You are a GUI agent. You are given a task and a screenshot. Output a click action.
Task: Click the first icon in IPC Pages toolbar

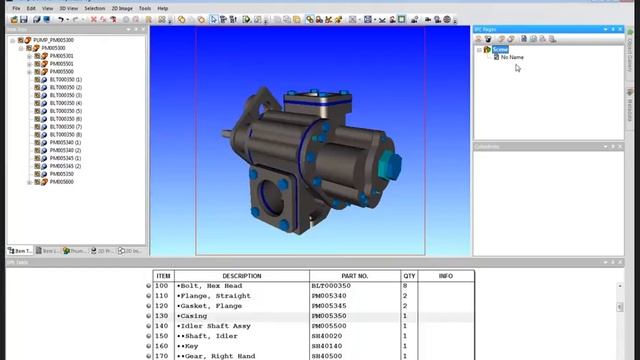click(478, 39)
